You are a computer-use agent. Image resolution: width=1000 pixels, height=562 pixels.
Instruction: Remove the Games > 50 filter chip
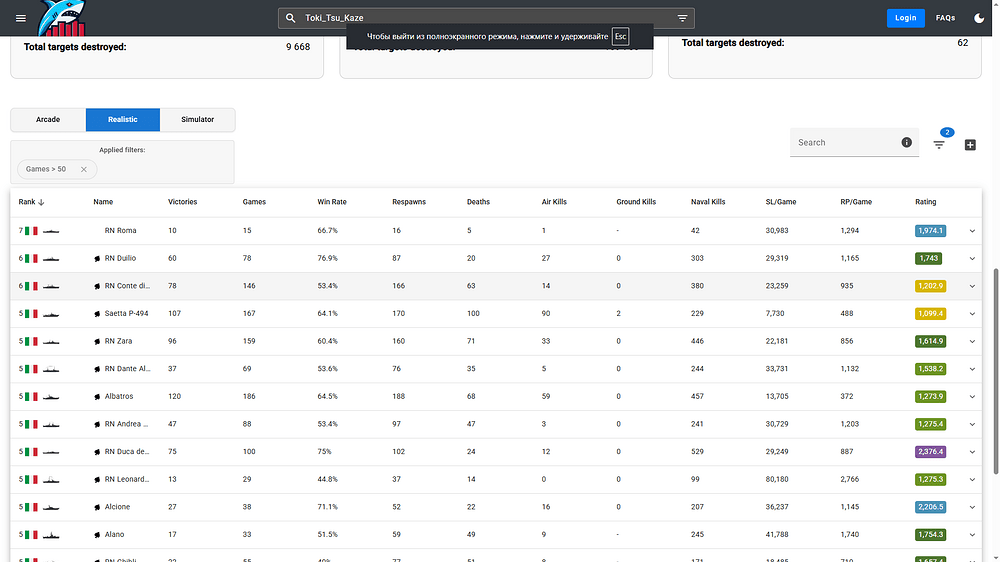pos(84,169)
